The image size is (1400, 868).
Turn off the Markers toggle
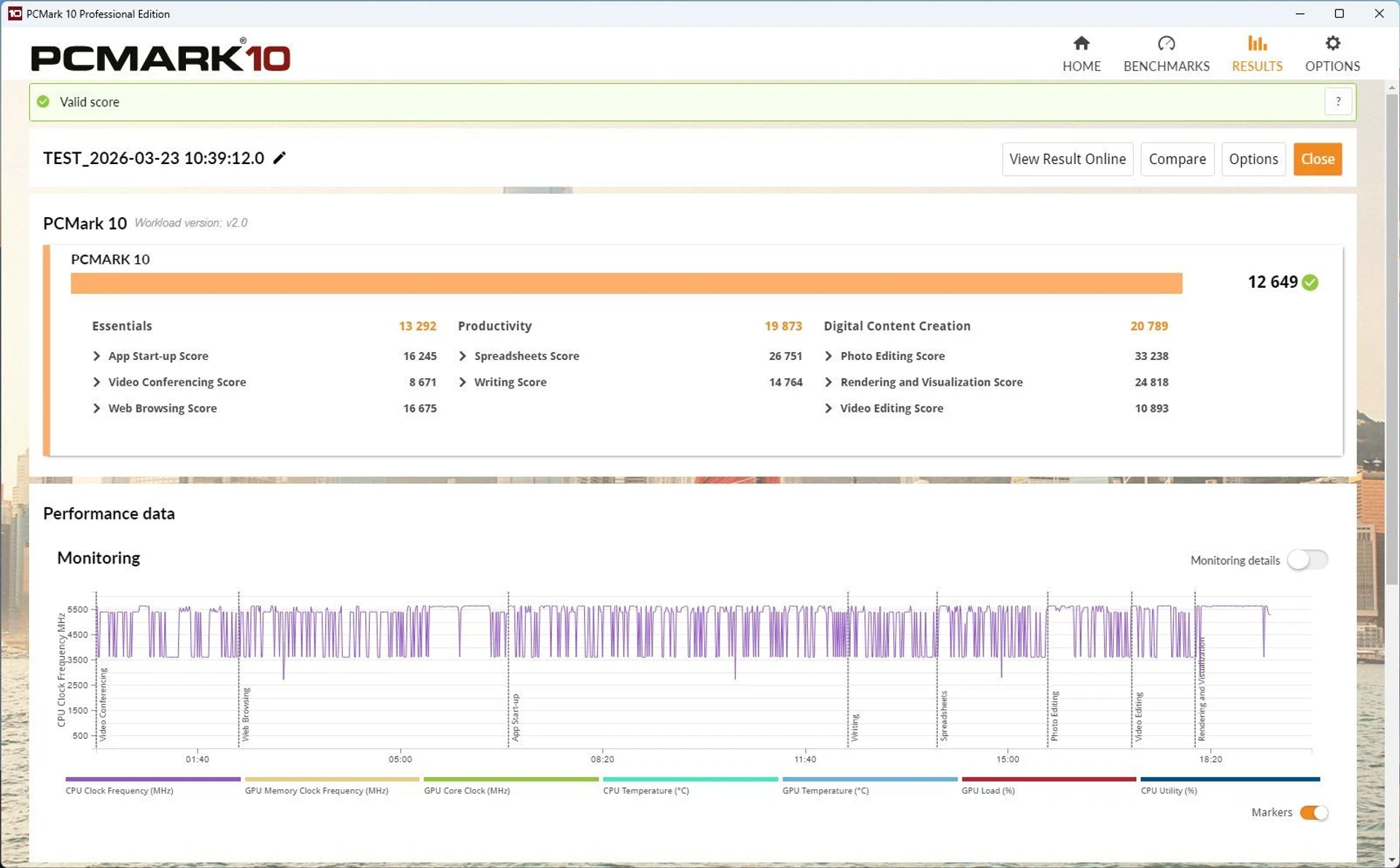click(1314, 813)
